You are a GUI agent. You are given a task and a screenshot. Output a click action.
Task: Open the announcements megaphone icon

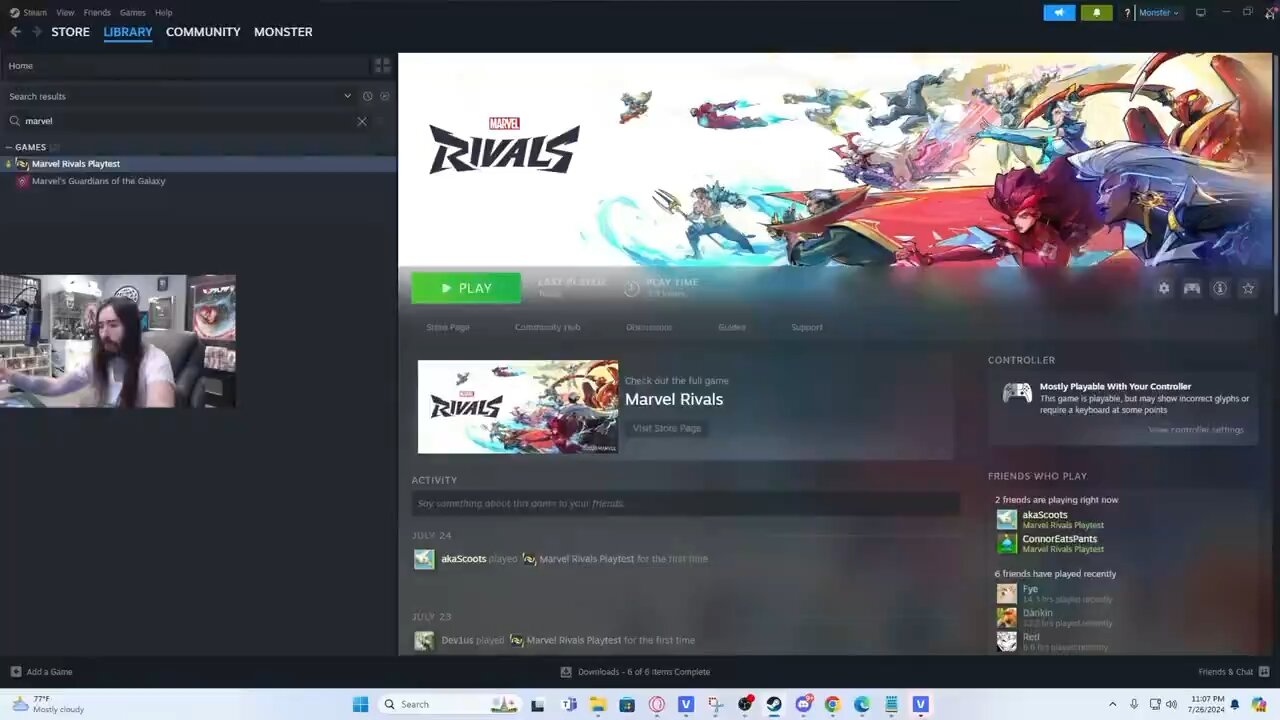point(1059,13)
